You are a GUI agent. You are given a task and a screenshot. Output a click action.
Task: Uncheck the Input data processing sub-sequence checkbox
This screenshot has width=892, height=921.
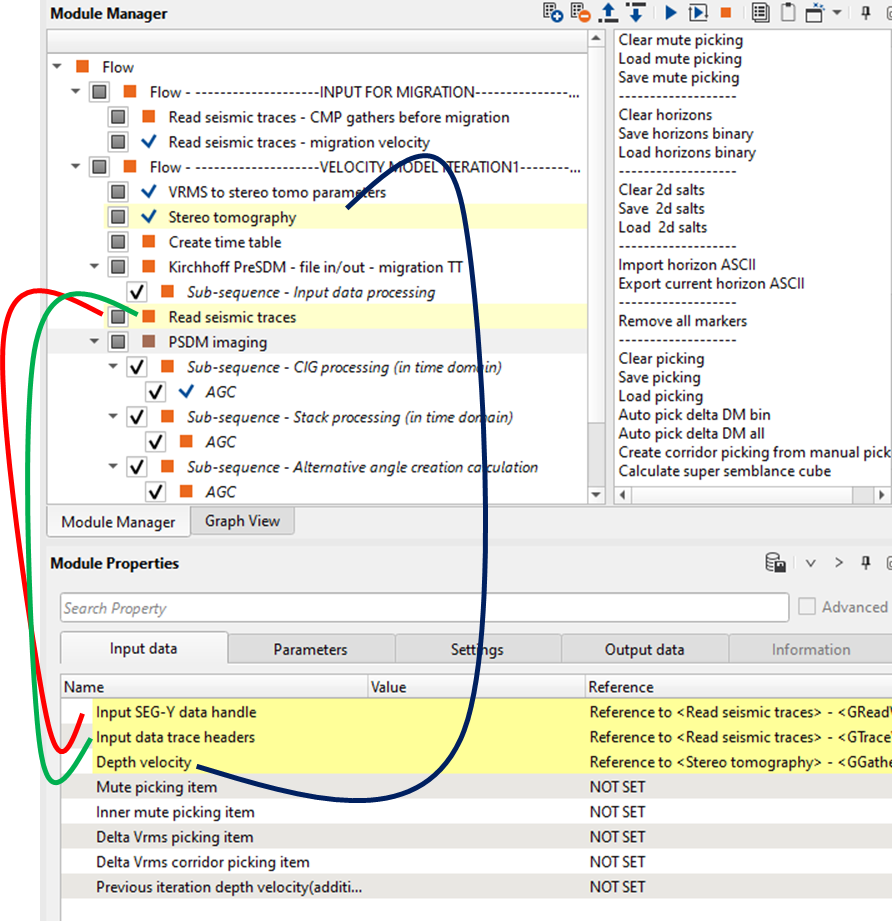pyautogui.click(x=137, y=292)
